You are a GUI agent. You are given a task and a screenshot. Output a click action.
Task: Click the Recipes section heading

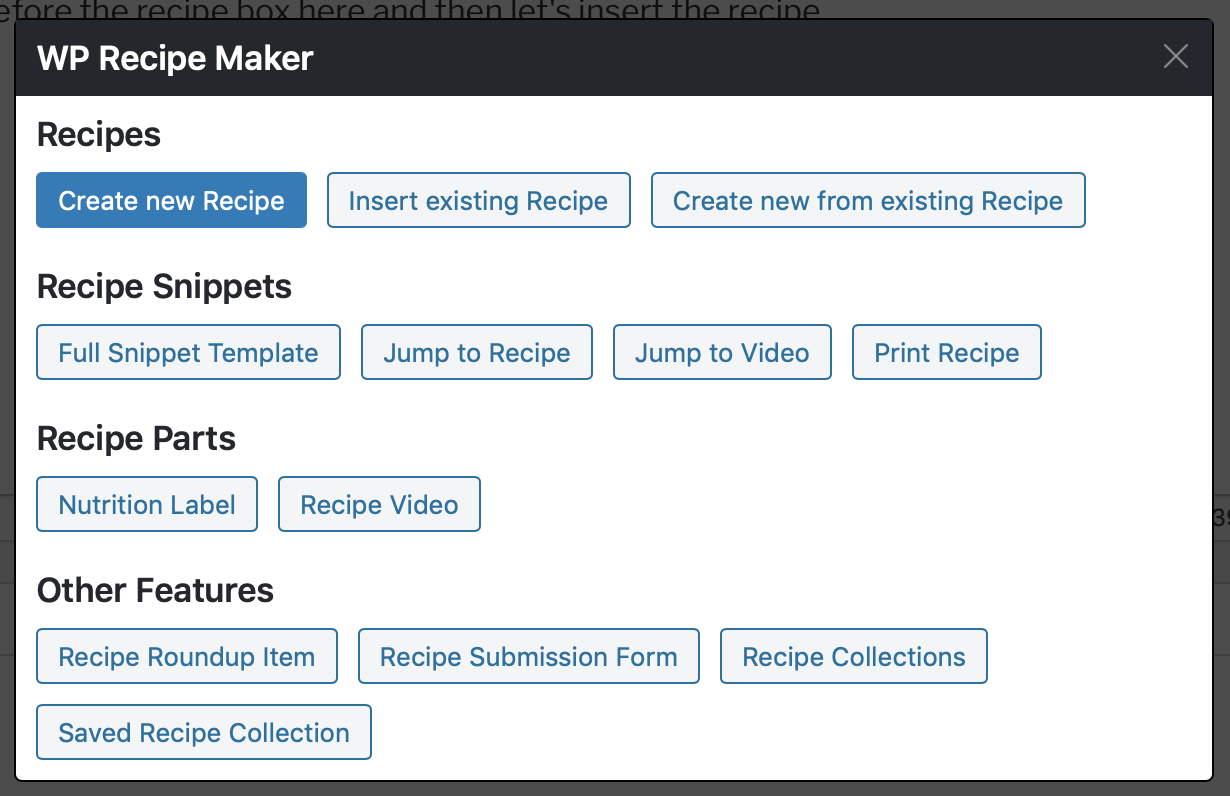(99, 135)
